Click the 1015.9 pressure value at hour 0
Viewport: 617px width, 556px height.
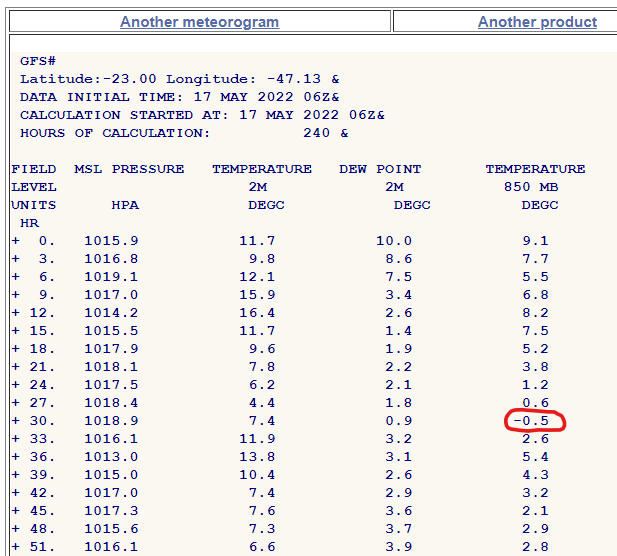pyautogui.click(x=111, y=241)
